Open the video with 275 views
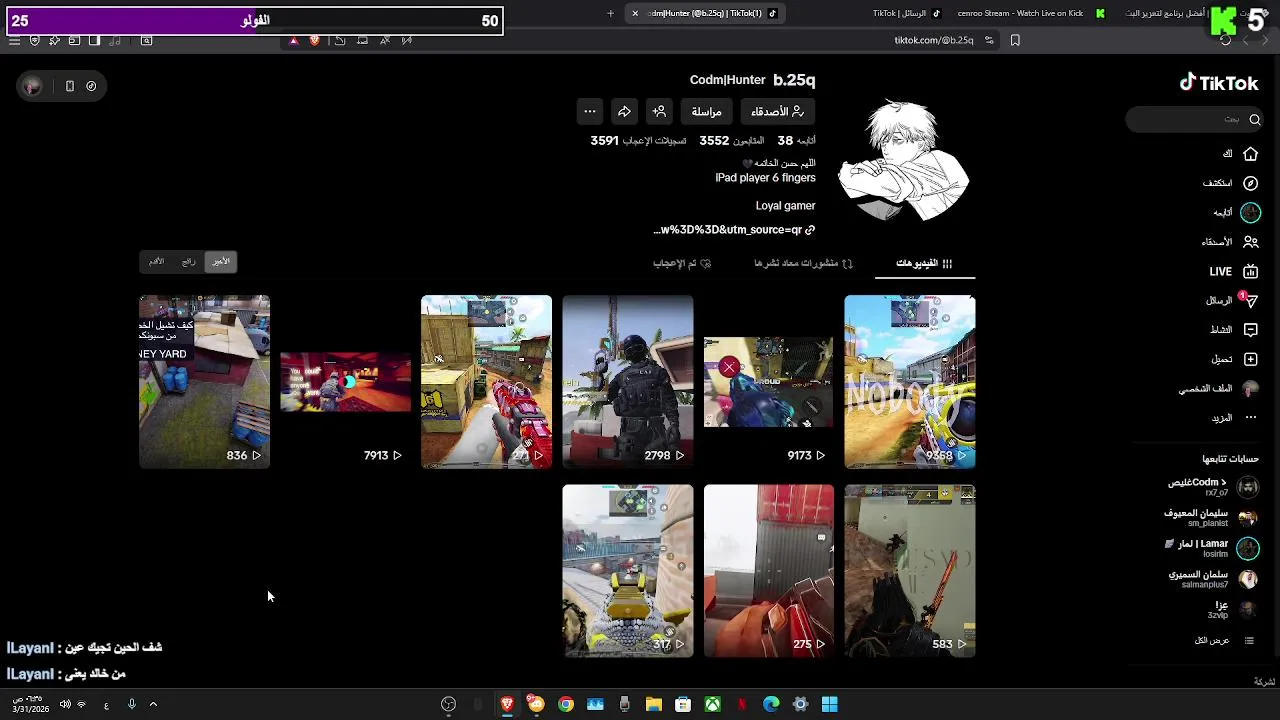The height and width of the screenshot is (720, 1280). click(769, 571)
